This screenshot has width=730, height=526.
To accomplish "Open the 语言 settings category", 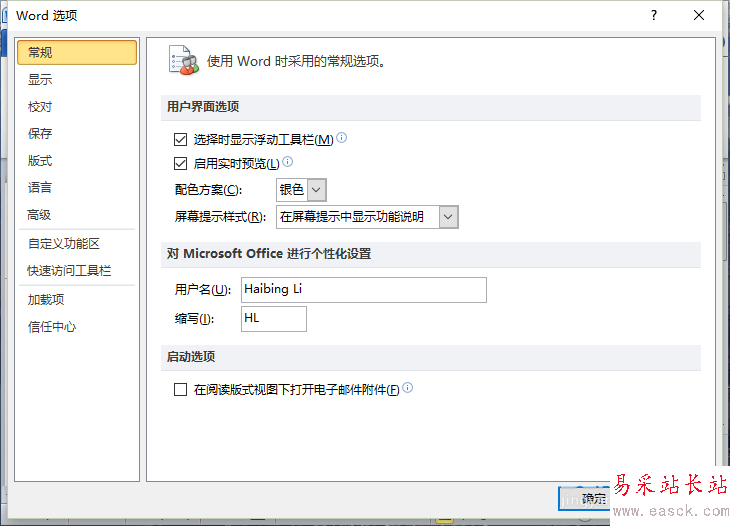I will tap(40, 188).
